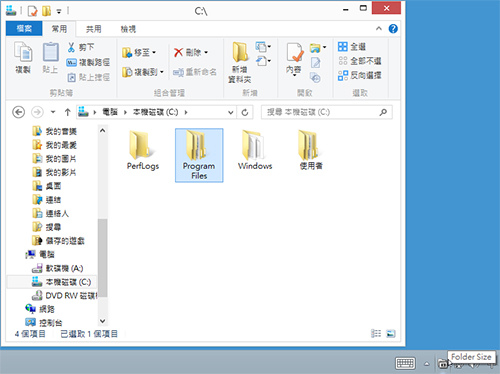500x374 pixels.
Task: Select 電腦 in navigation pane
Action: tap(40, 254)
